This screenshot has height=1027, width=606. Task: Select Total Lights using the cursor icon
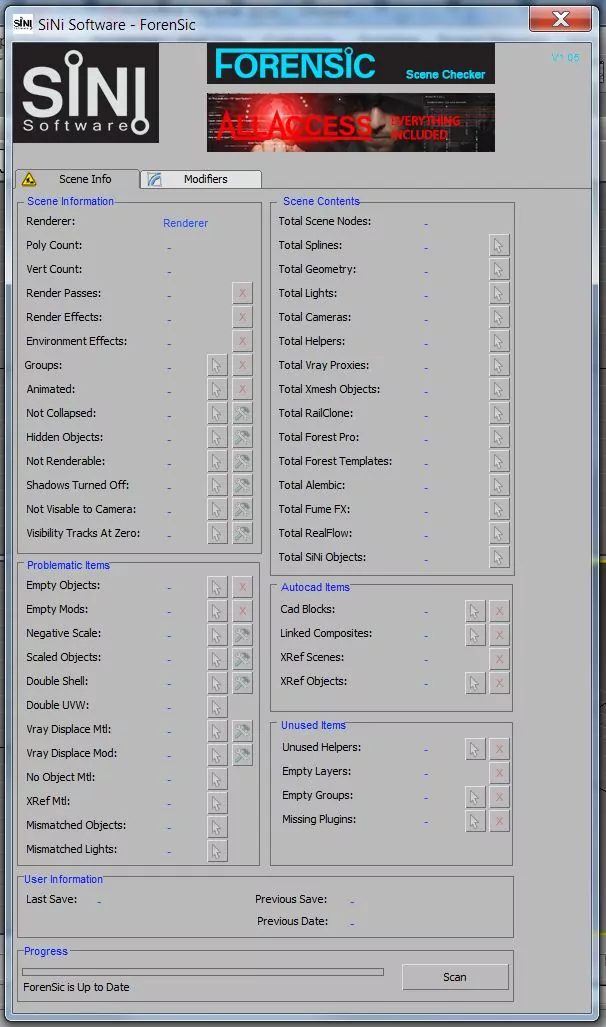499,293
